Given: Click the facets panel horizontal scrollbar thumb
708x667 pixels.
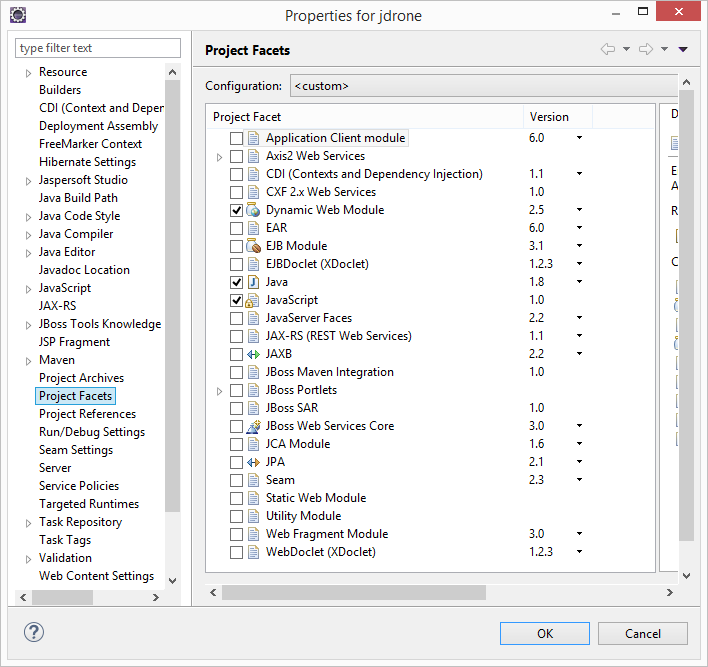Looking at the screenshot, I should 354,592.
